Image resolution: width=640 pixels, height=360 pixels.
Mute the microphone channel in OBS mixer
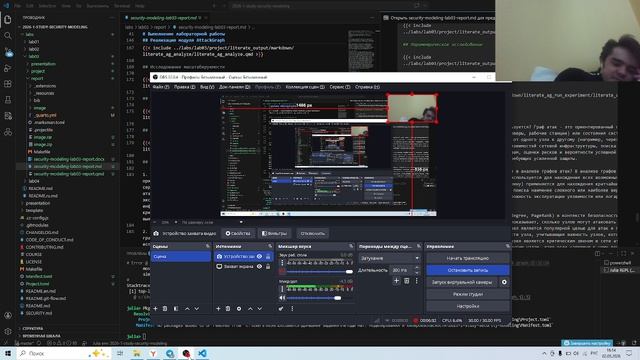coord(282,298)
